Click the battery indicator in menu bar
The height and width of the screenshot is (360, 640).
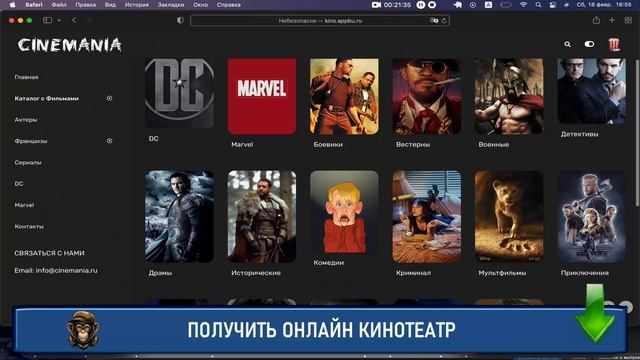pyautogui.click(x=506, y=5)
